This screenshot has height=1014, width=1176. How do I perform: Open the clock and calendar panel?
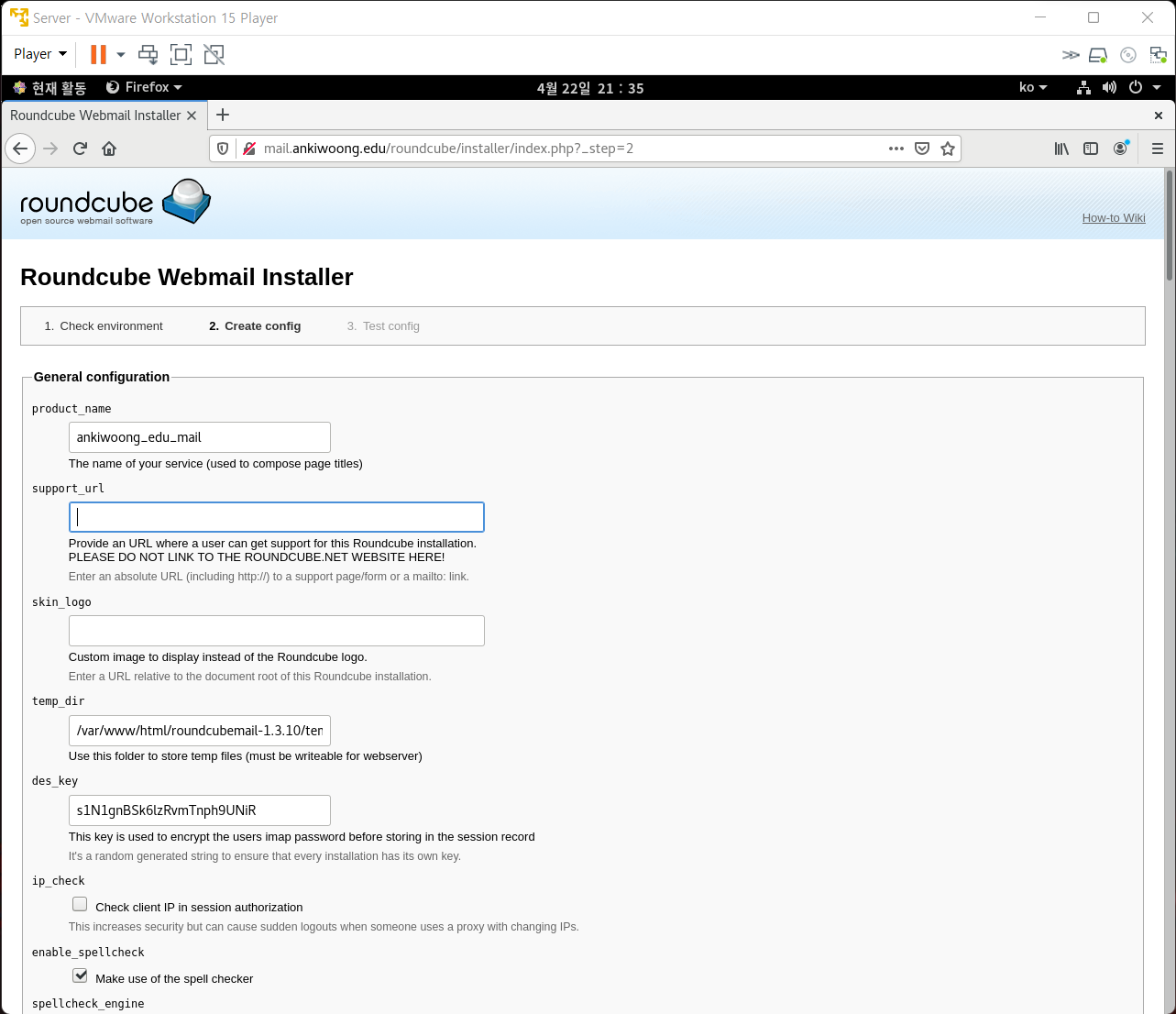pos(590,88)
